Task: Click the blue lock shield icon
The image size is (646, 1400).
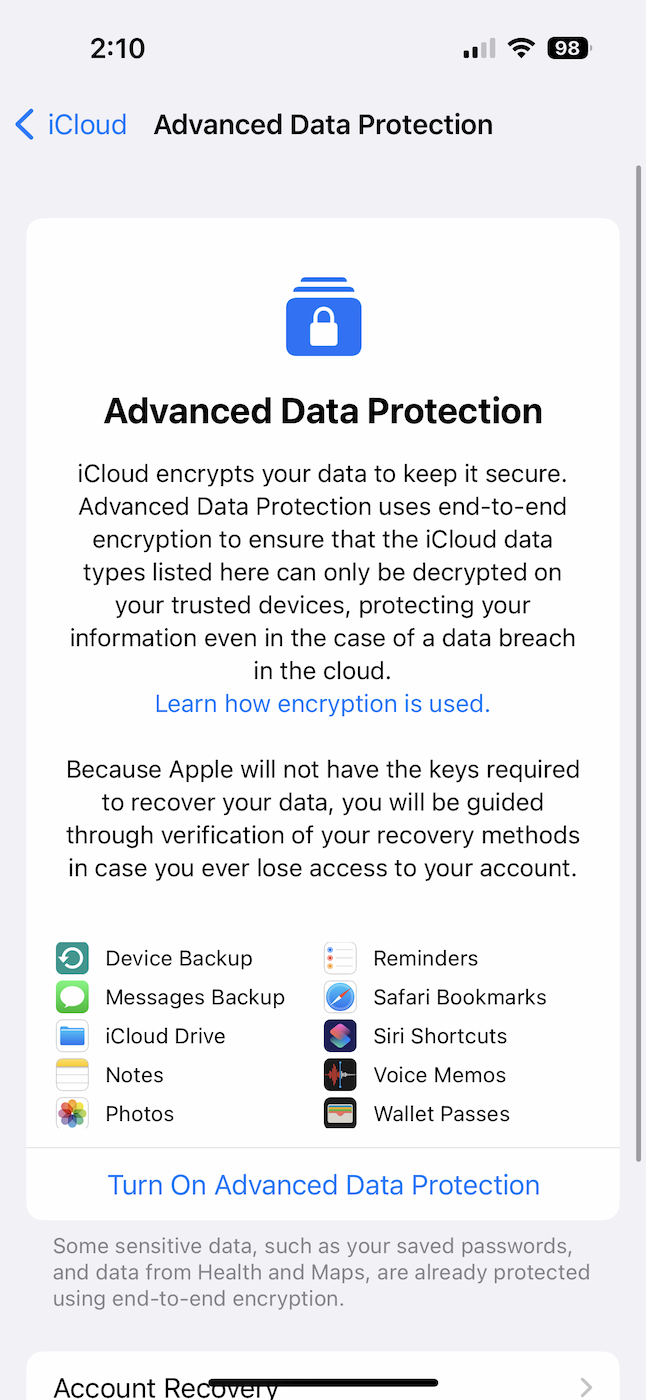Action: (323, 315)
